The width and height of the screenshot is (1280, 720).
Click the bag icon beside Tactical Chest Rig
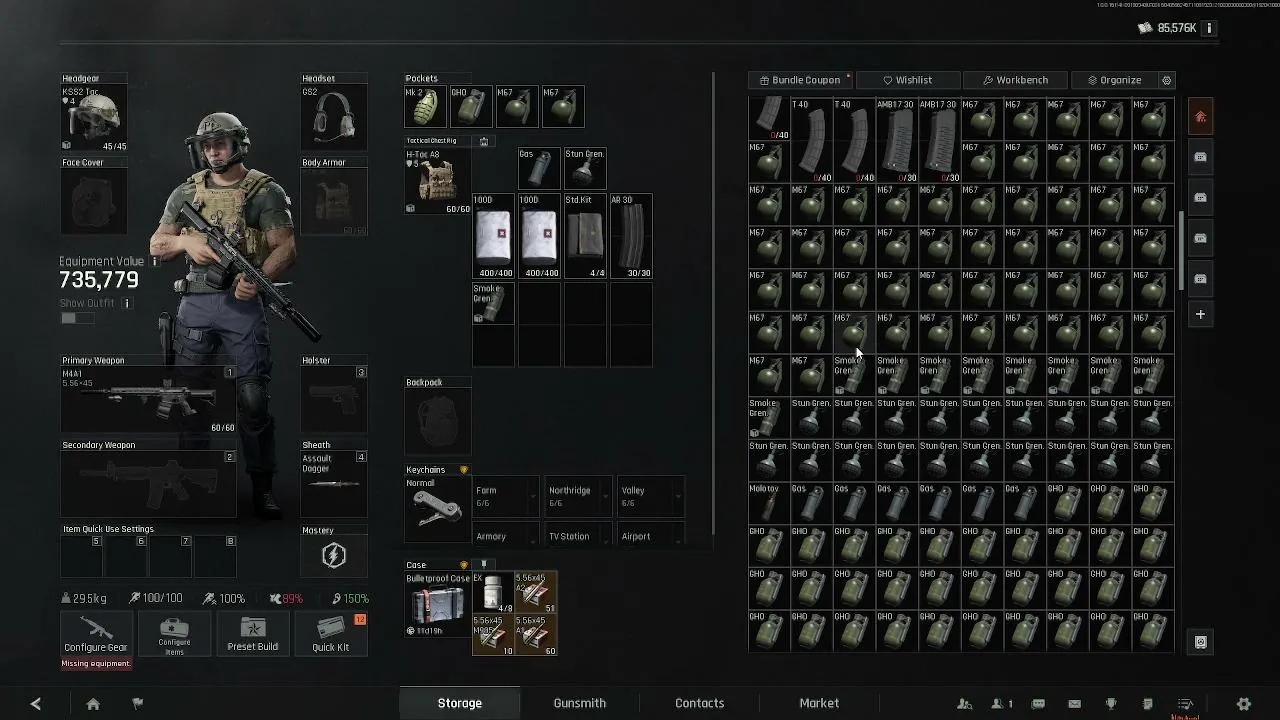(484, 141)
